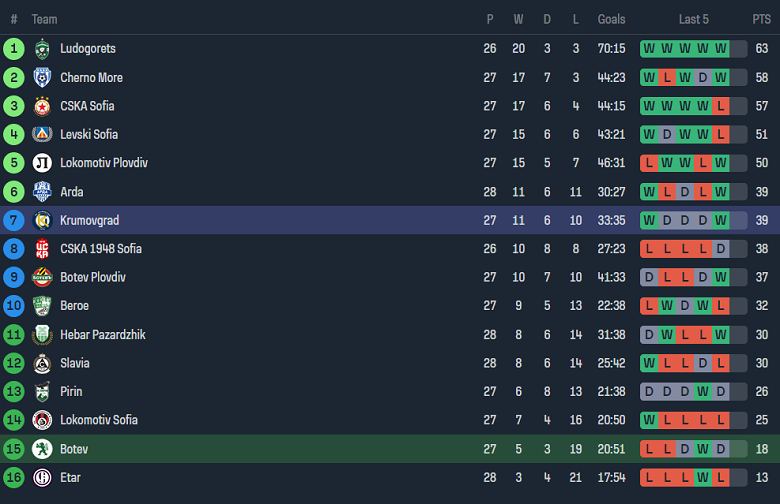Click the rank 1 position badge

tap(14, 49)
